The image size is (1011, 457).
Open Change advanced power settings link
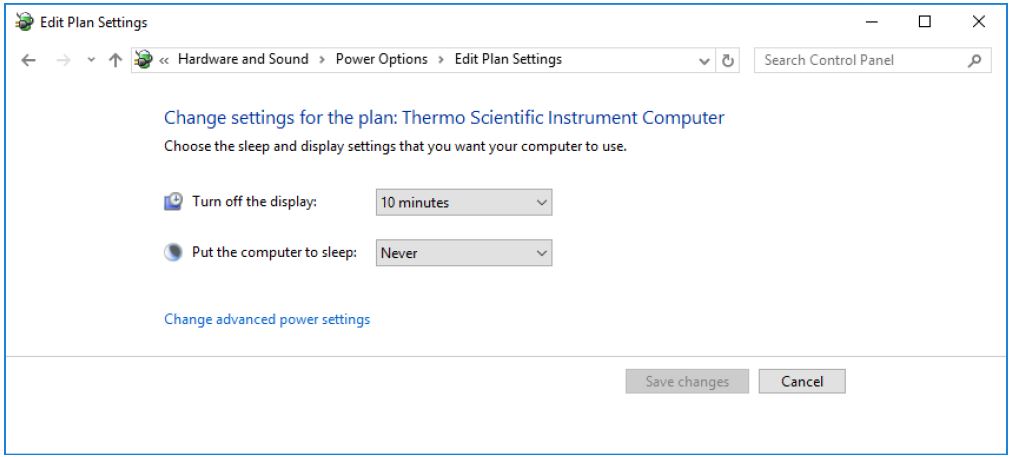click(267, 320)
